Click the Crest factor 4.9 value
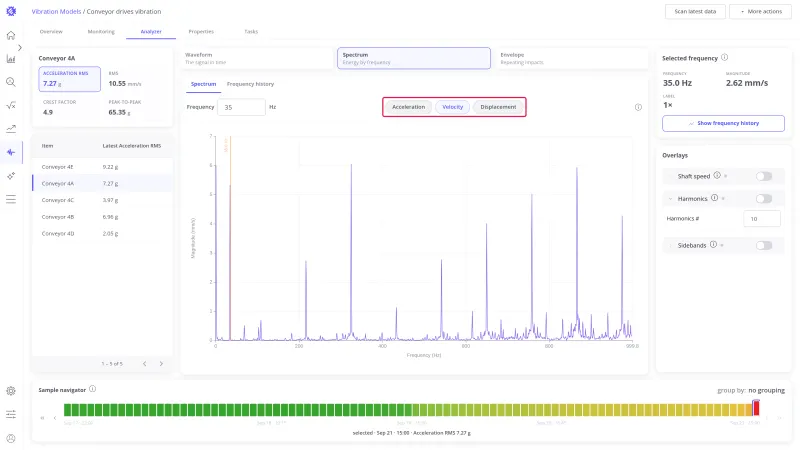This screenshot has width=800, height=450. [x=48, y=112]
